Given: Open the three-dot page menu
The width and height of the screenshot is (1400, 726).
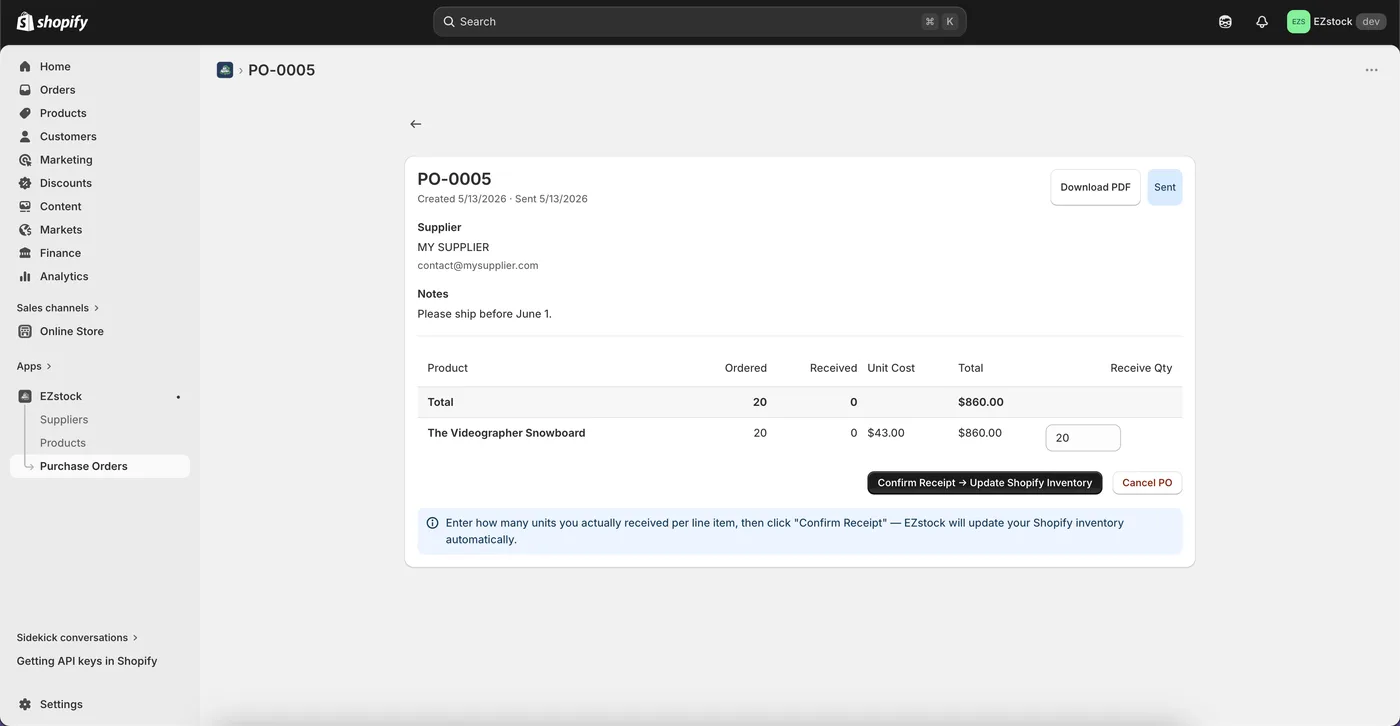Looking at the screenshot, I should pos(1372,70).
